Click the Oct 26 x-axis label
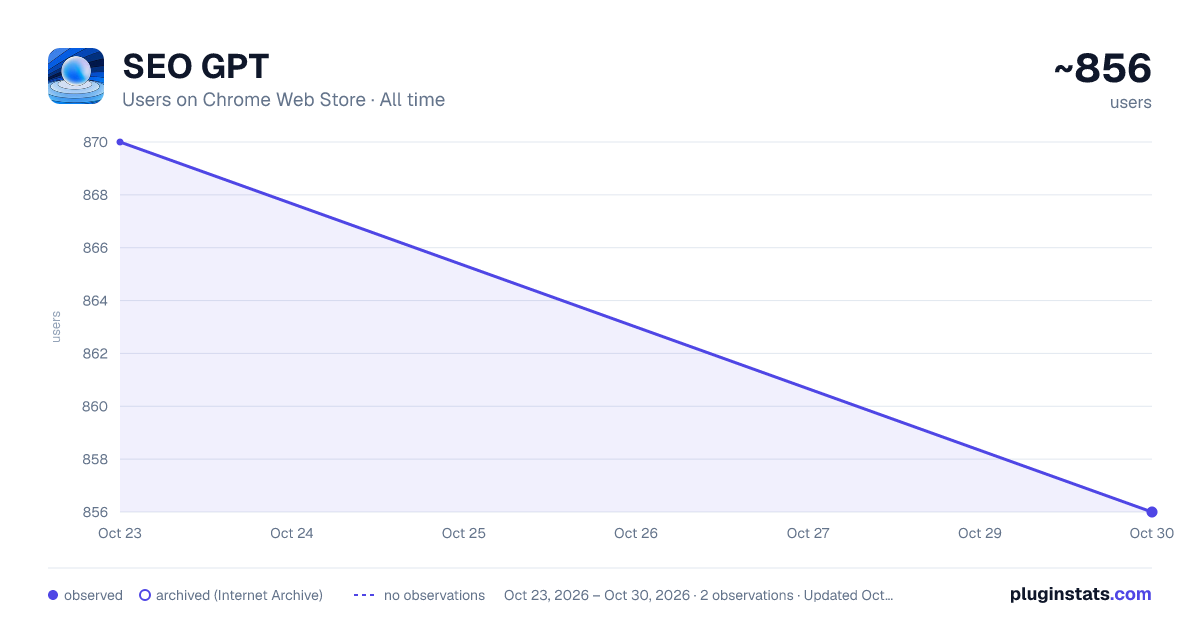Screen dimensions: 1200x630 click(x=636, y=533)
